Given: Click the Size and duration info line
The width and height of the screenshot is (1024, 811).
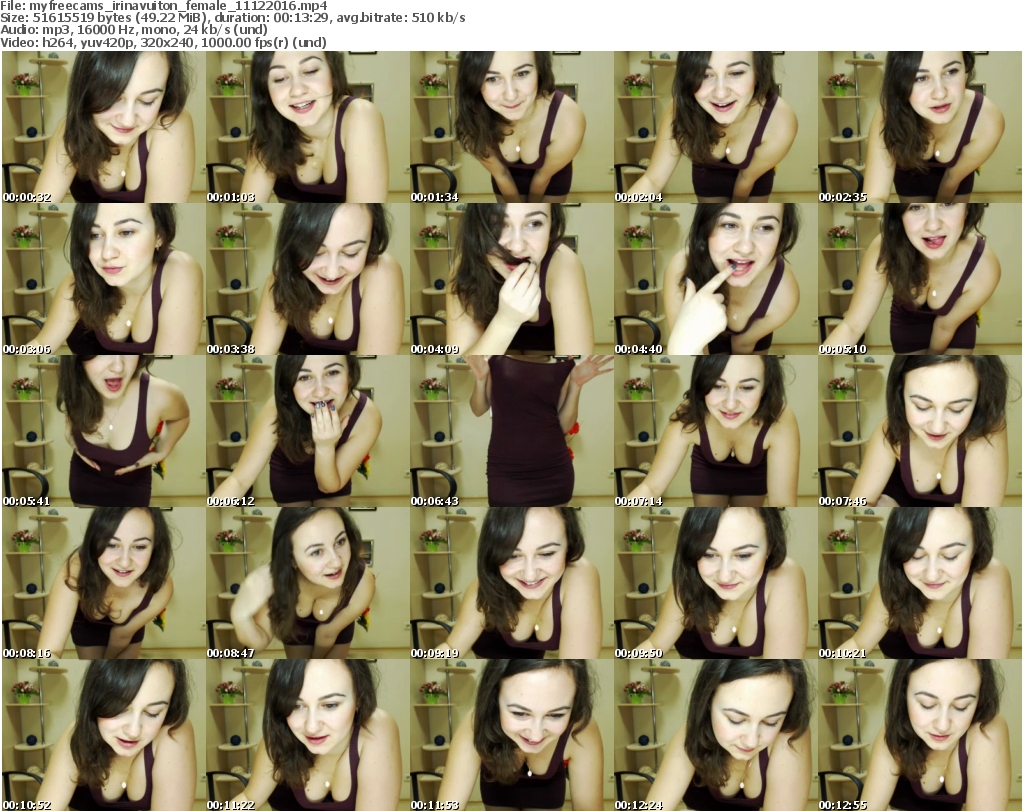Looking at the screenshot, I should pos(236,18).
